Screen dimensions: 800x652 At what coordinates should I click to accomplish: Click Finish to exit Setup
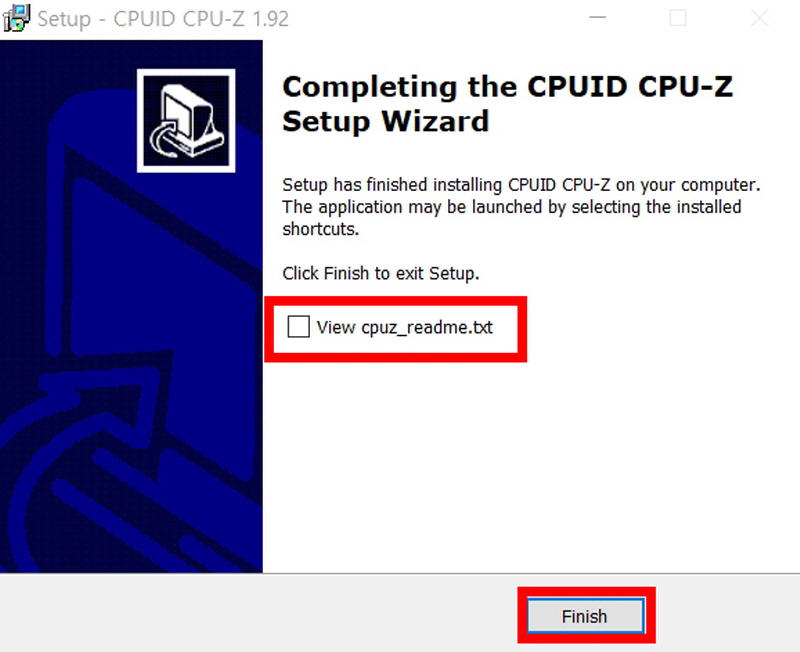tap(585, 616)
